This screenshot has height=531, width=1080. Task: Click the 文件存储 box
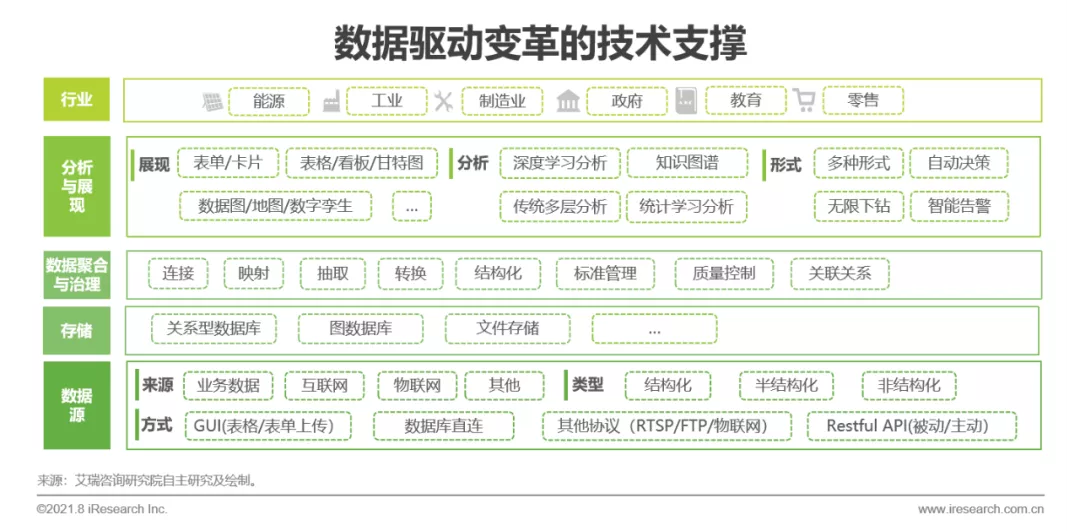pos(508,329)
